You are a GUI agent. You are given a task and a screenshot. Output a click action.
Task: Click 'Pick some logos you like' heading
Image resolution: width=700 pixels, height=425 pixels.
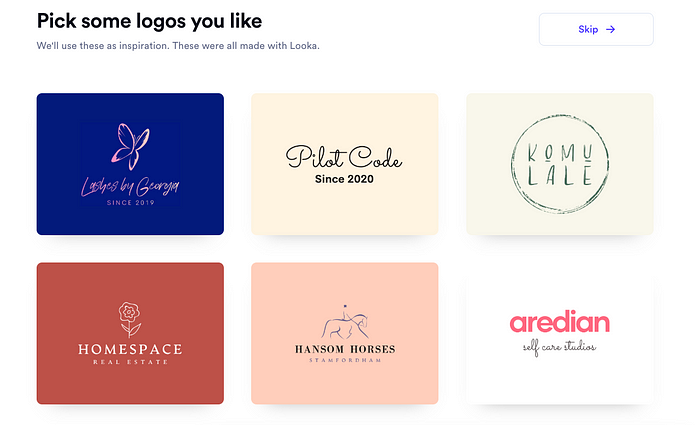149,21
